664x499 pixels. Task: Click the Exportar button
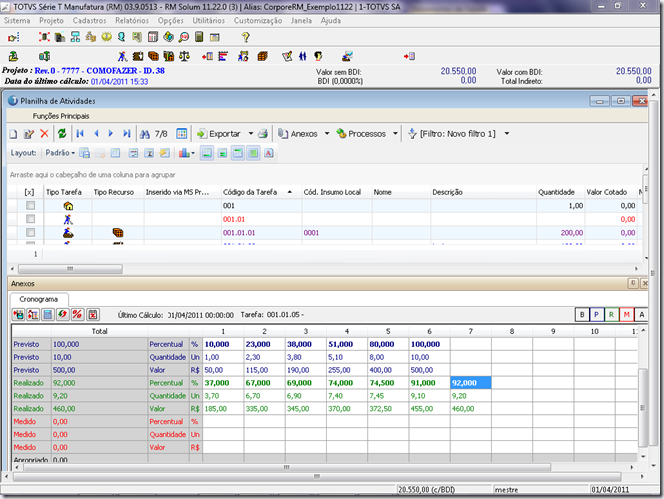coord(219,134)
